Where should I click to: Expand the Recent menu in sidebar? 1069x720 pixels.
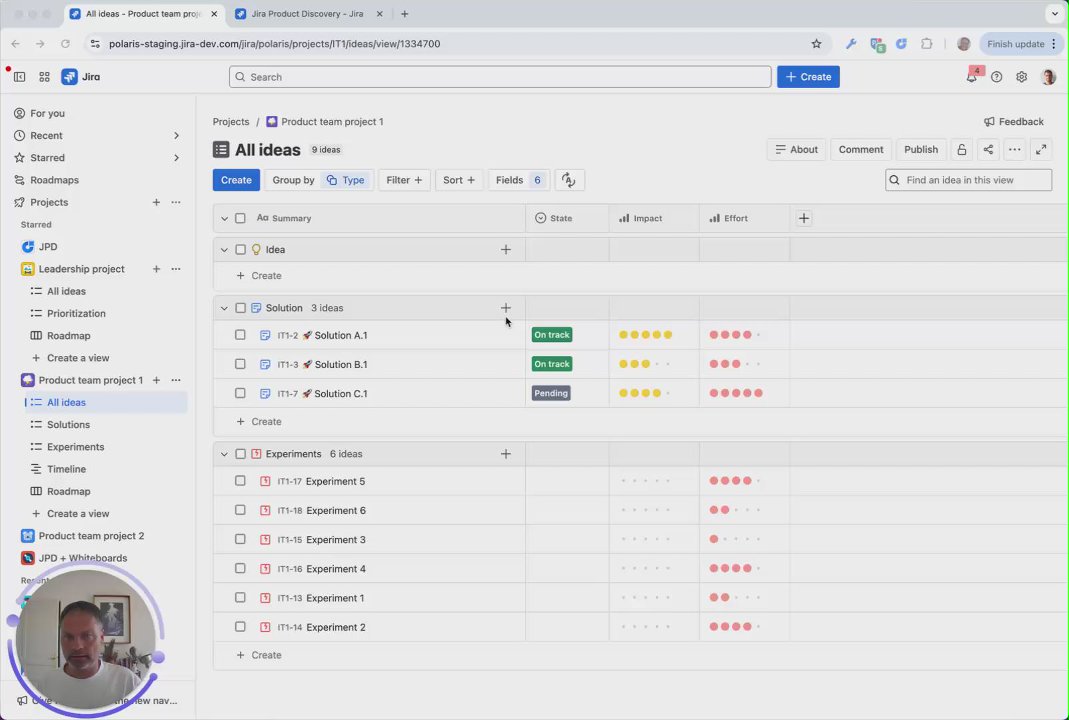[x=176, y=136]
